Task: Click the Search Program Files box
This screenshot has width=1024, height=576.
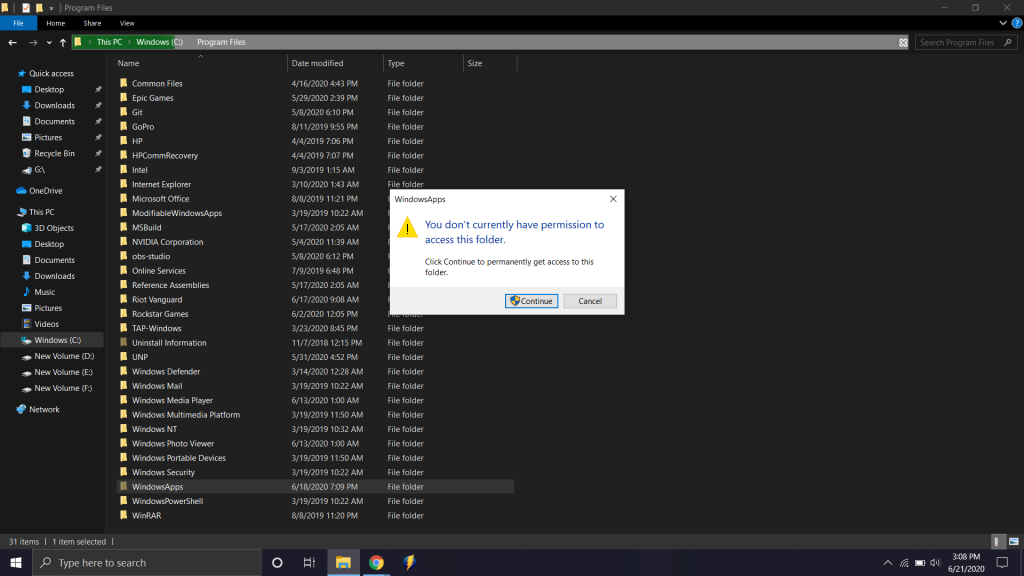Action: (x=965, y=42)
